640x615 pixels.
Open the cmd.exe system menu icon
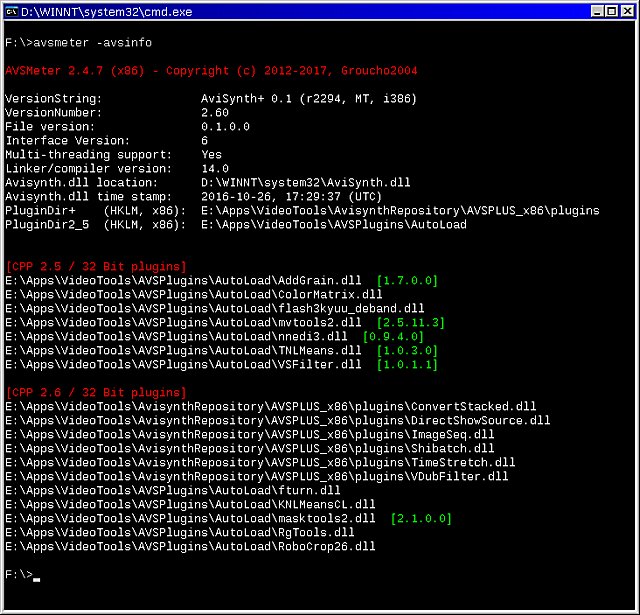click(11, 11)
